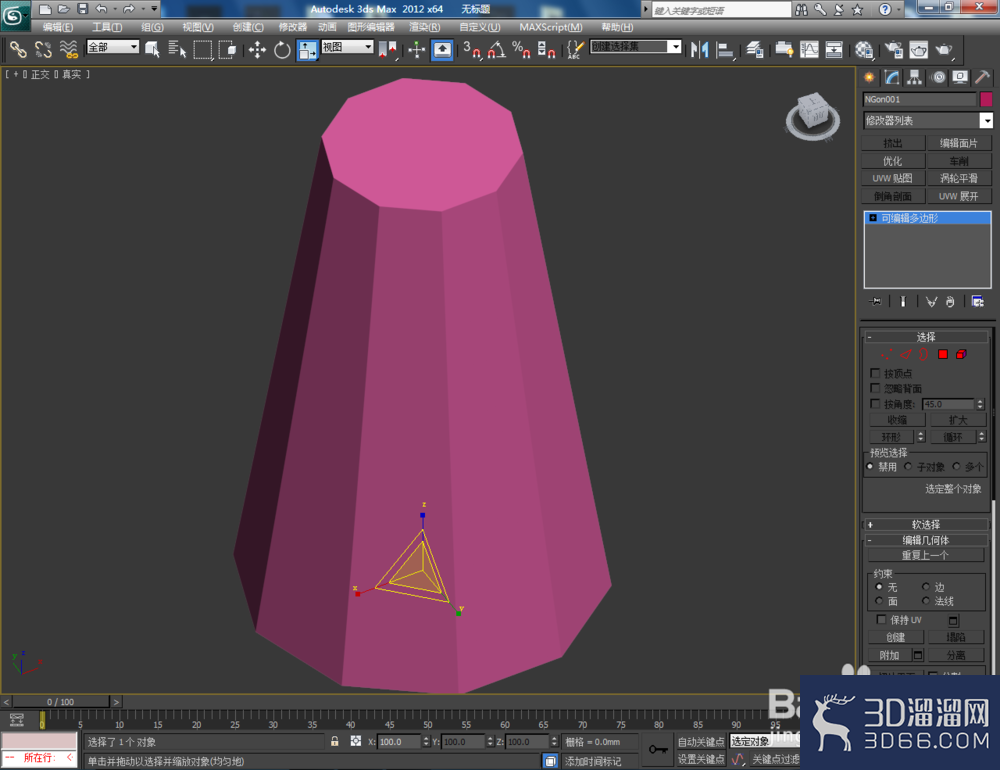The image size is (1000, 770).
Task: Open the 附加 list settings box
Action: click(x=918, y=655)
